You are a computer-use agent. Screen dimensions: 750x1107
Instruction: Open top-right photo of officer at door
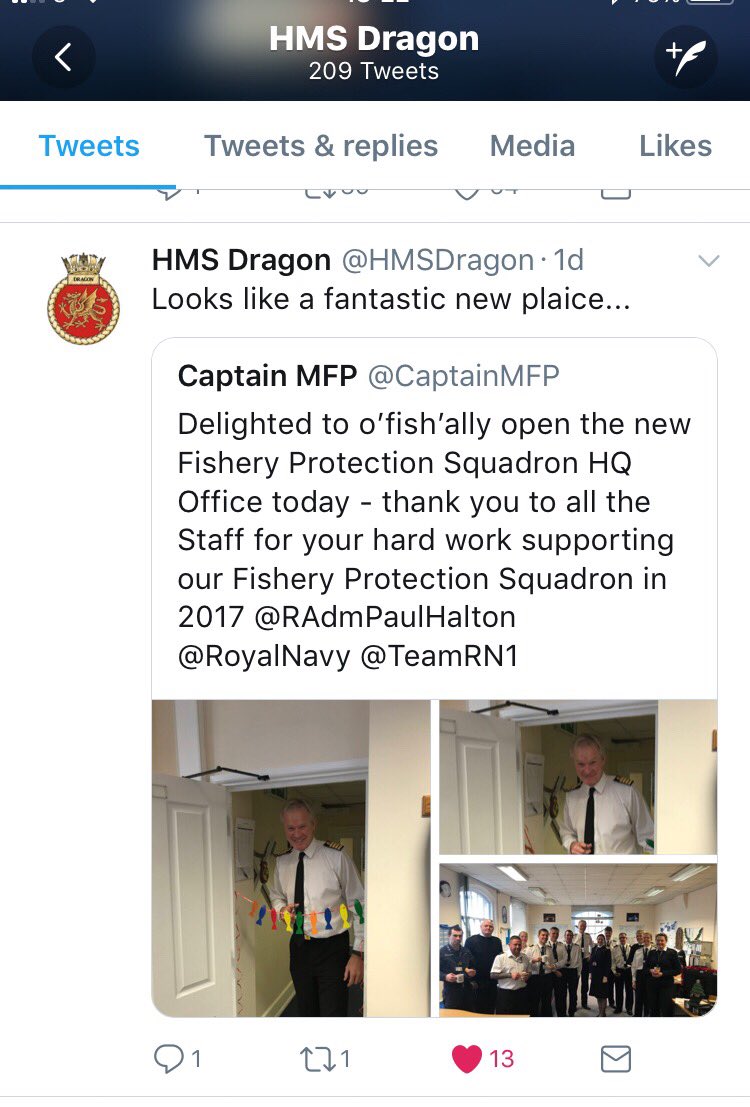tap(578, 777)
